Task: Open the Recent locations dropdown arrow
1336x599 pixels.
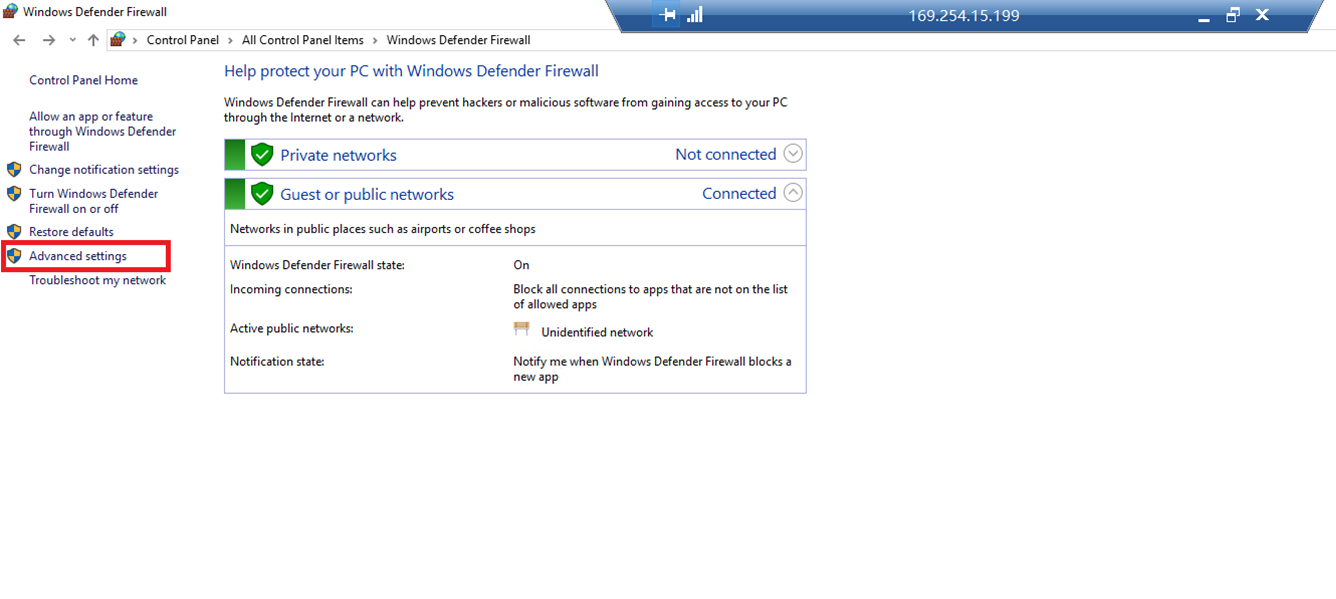Action: click(x=72, y=40)
